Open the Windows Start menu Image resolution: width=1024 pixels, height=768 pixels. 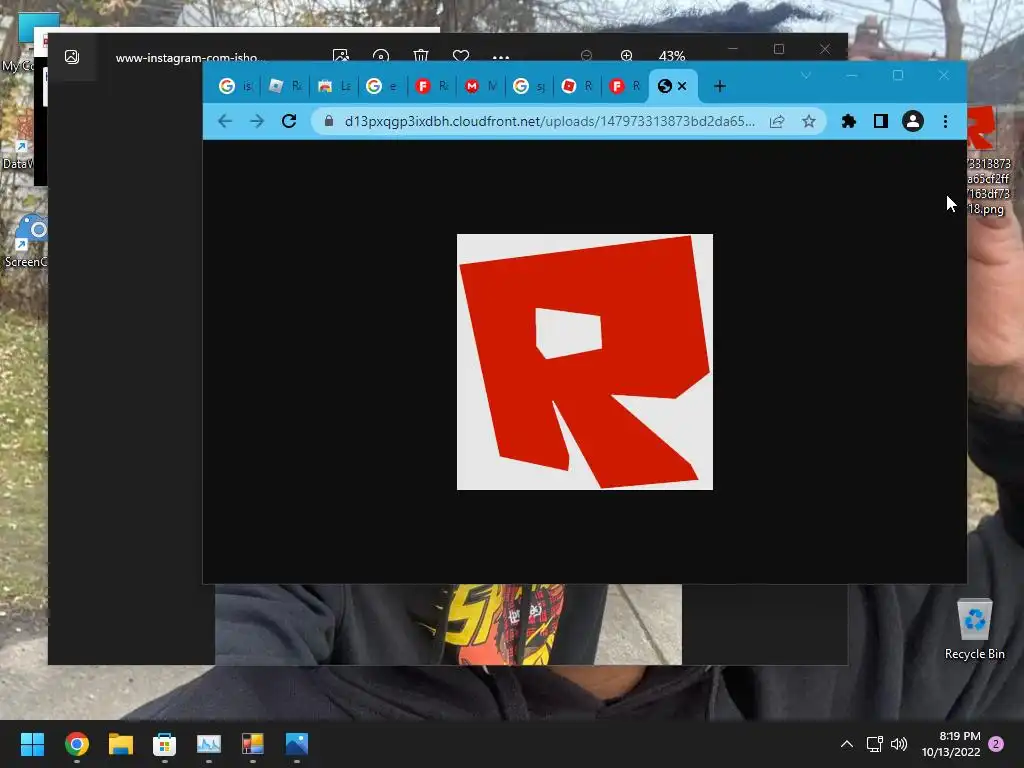[x=32, y=744]
